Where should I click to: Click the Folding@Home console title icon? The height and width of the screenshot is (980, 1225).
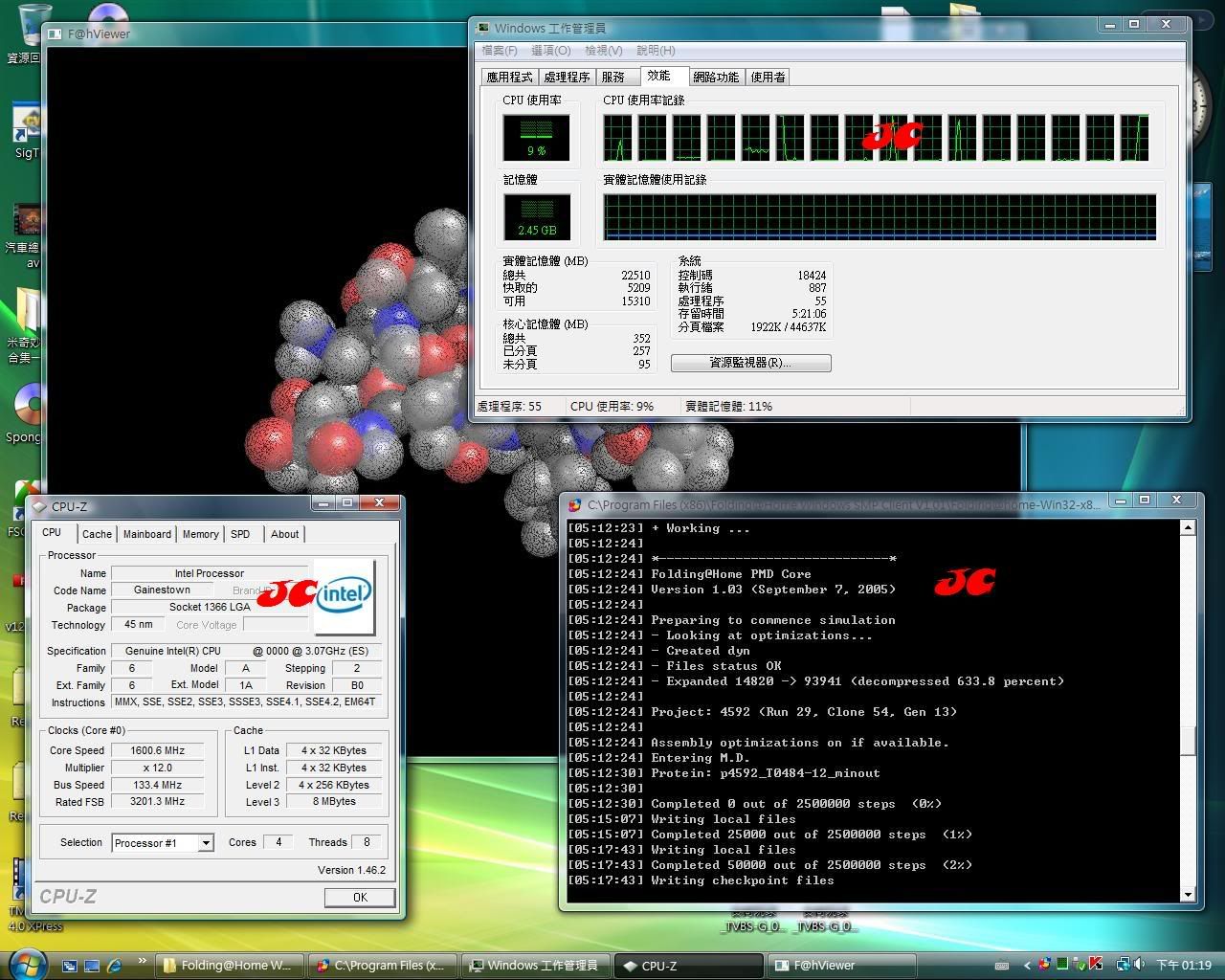tap(574, 504)
